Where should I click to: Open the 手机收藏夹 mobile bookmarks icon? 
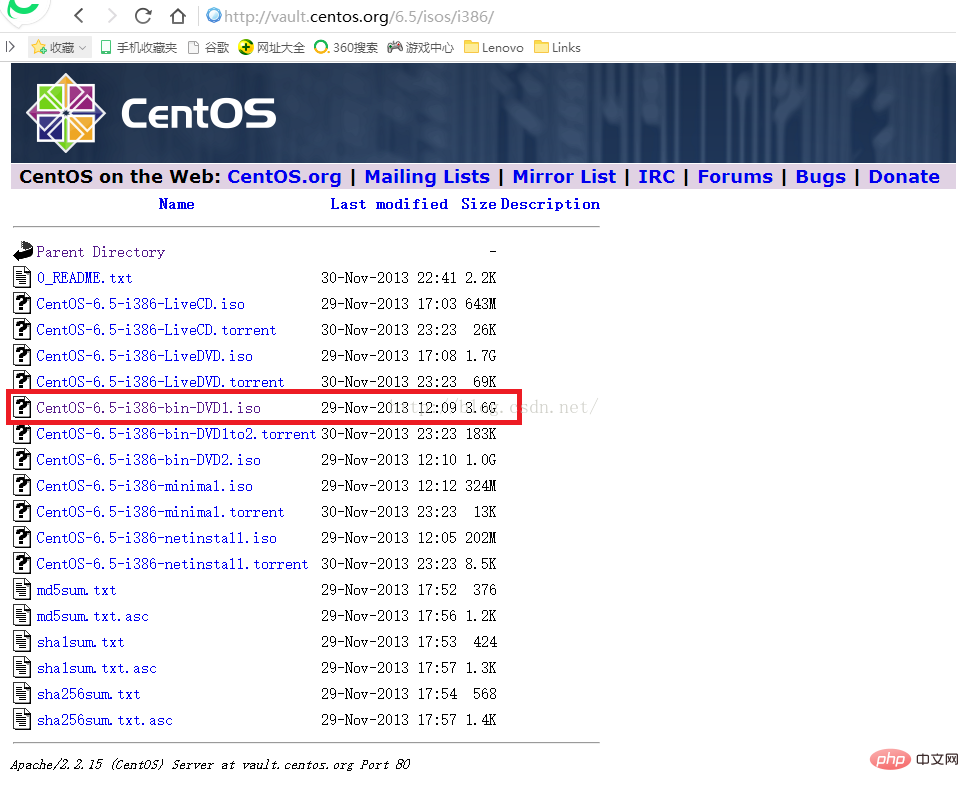106,48
